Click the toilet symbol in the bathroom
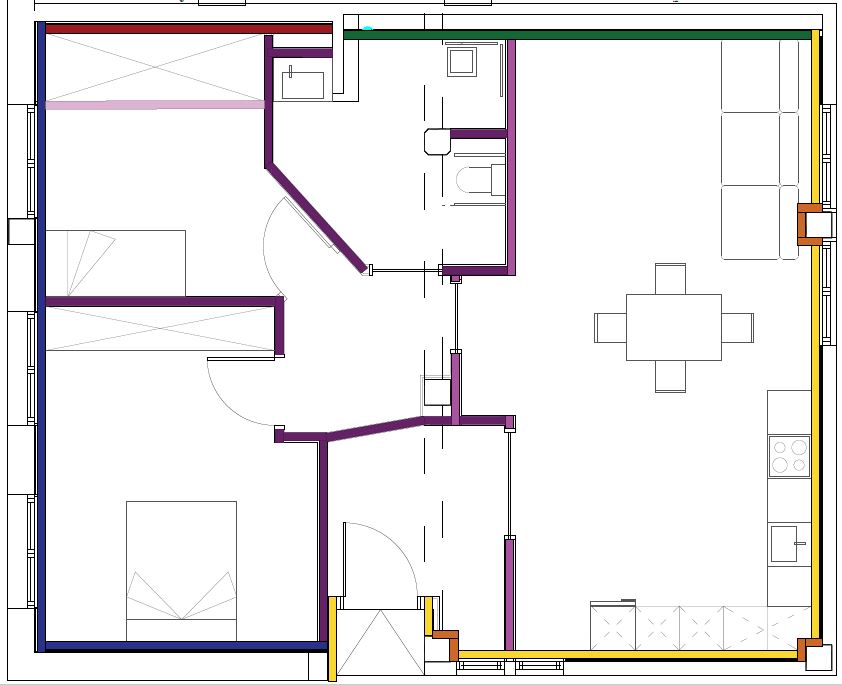 478,180
